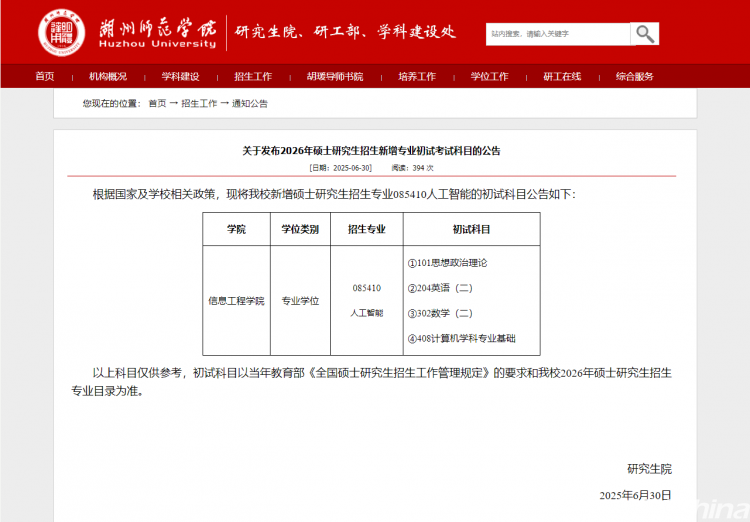This screenshot has height=522, width=750.
Task: Open the 培养工作 navigation menu item
Action: tap(417, 77)
